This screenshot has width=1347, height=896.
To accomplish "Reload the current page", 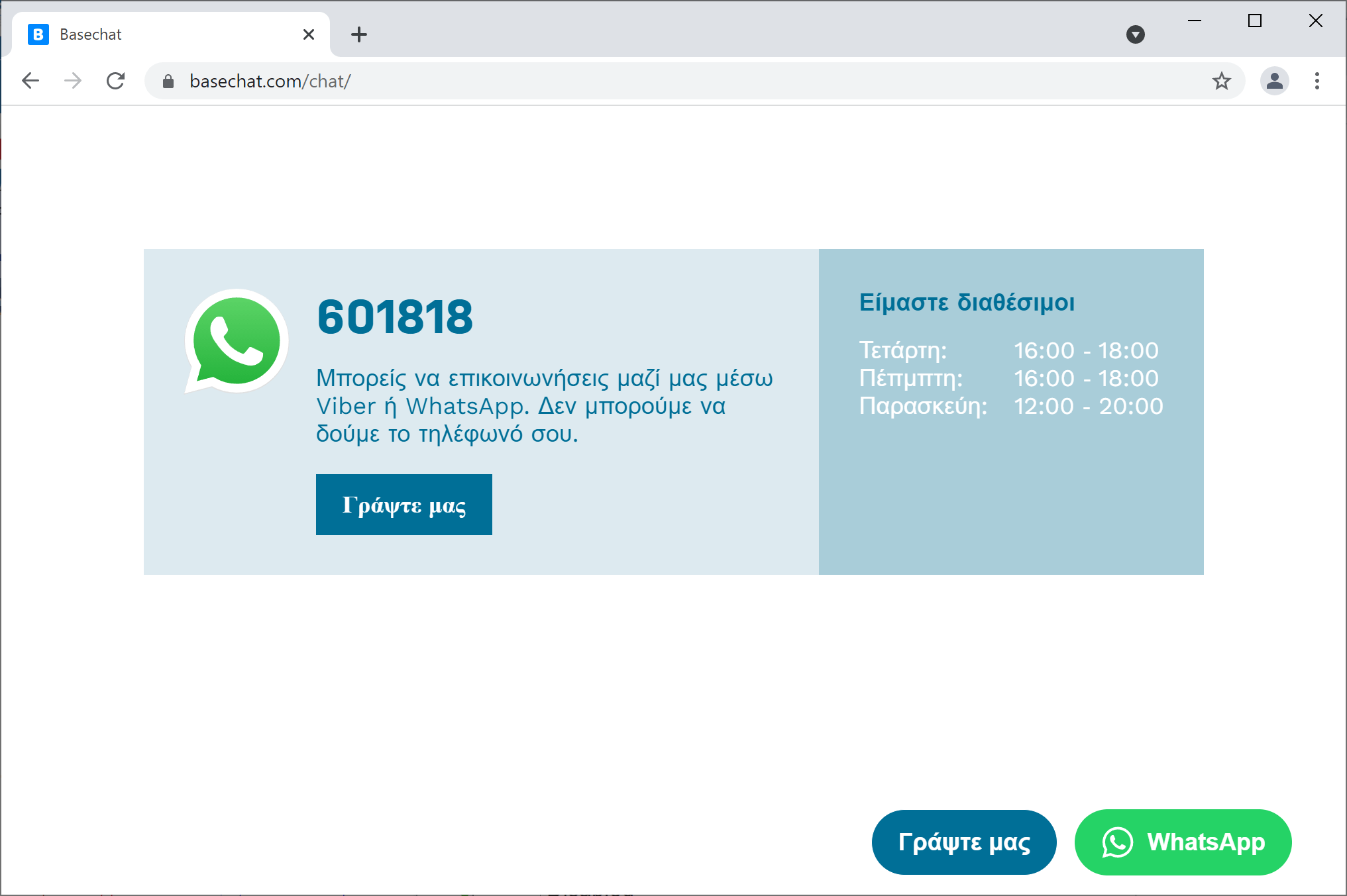I will pyautogui.click(x=116, y=81).
